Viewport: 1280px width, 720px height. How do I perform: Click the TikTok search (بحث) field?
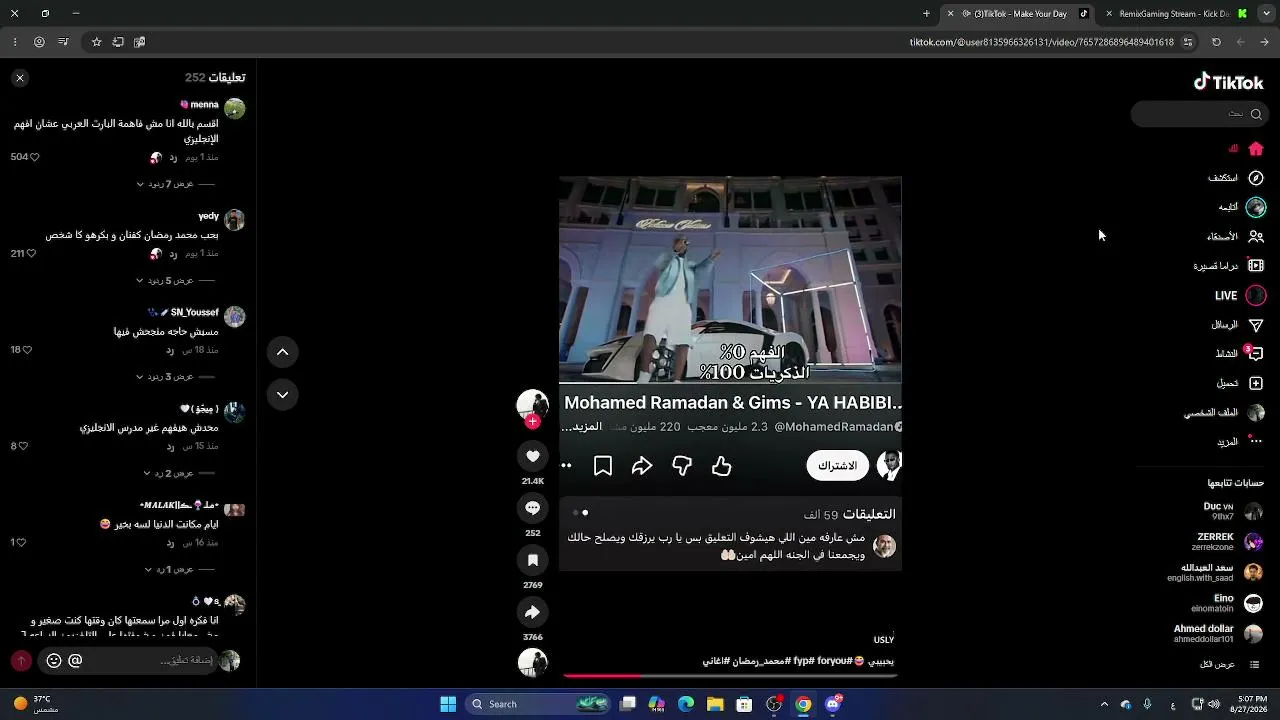1200,114
